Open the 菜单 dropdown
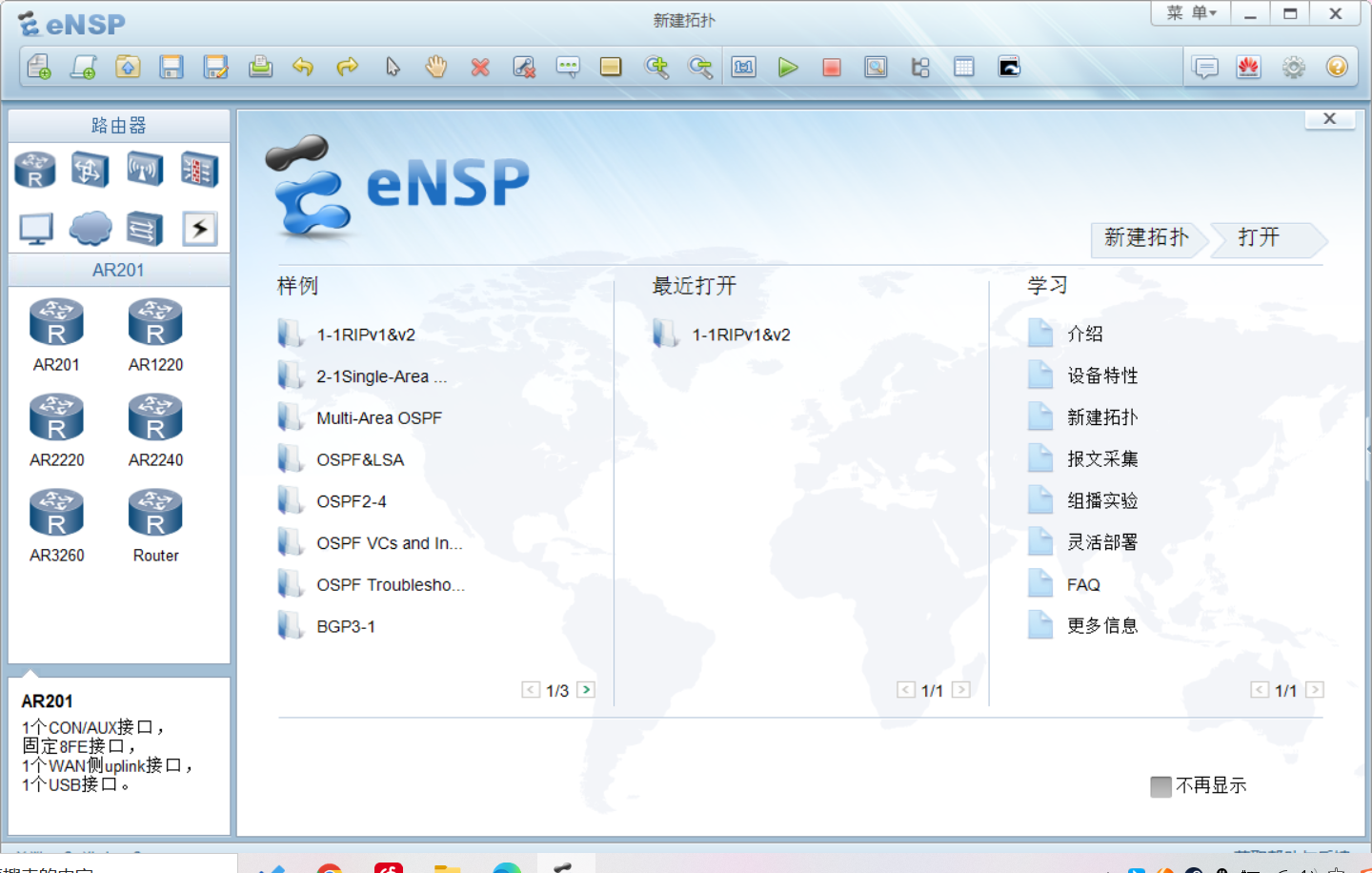 tap(1189, 13)
